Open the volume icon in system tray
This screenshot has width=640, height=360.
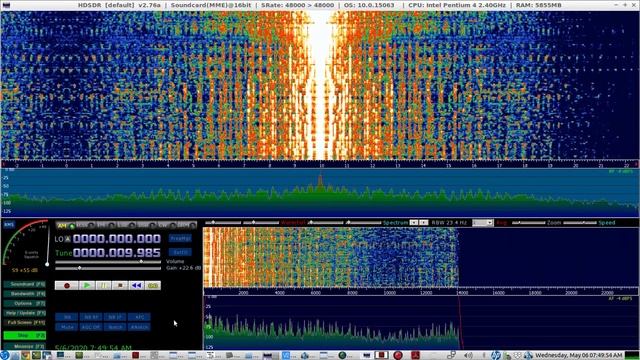pyautogui.click(x=468, y=356)
